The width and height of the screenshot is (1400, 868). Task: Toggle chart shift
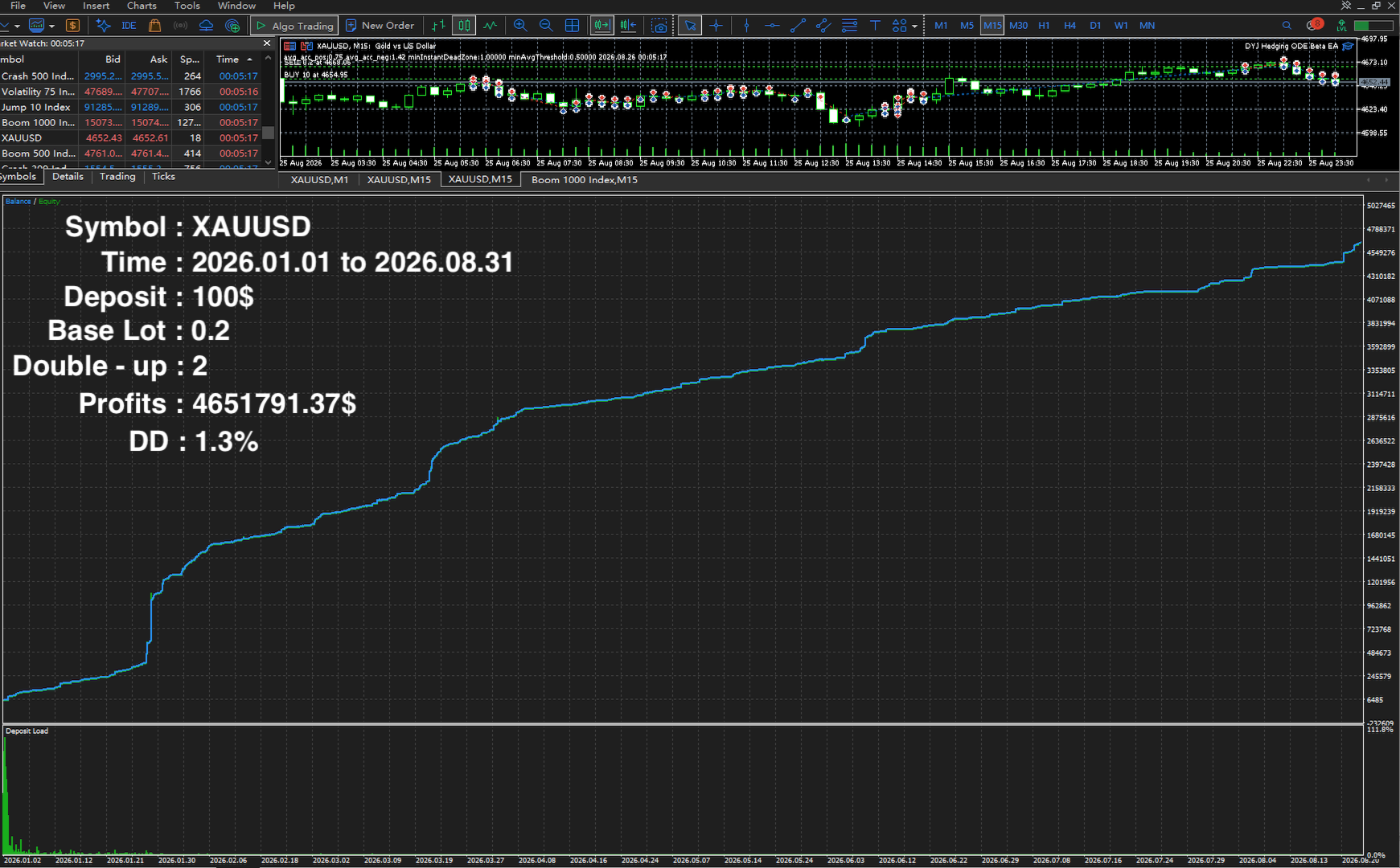pyautogui.click(x=628, y=26)
